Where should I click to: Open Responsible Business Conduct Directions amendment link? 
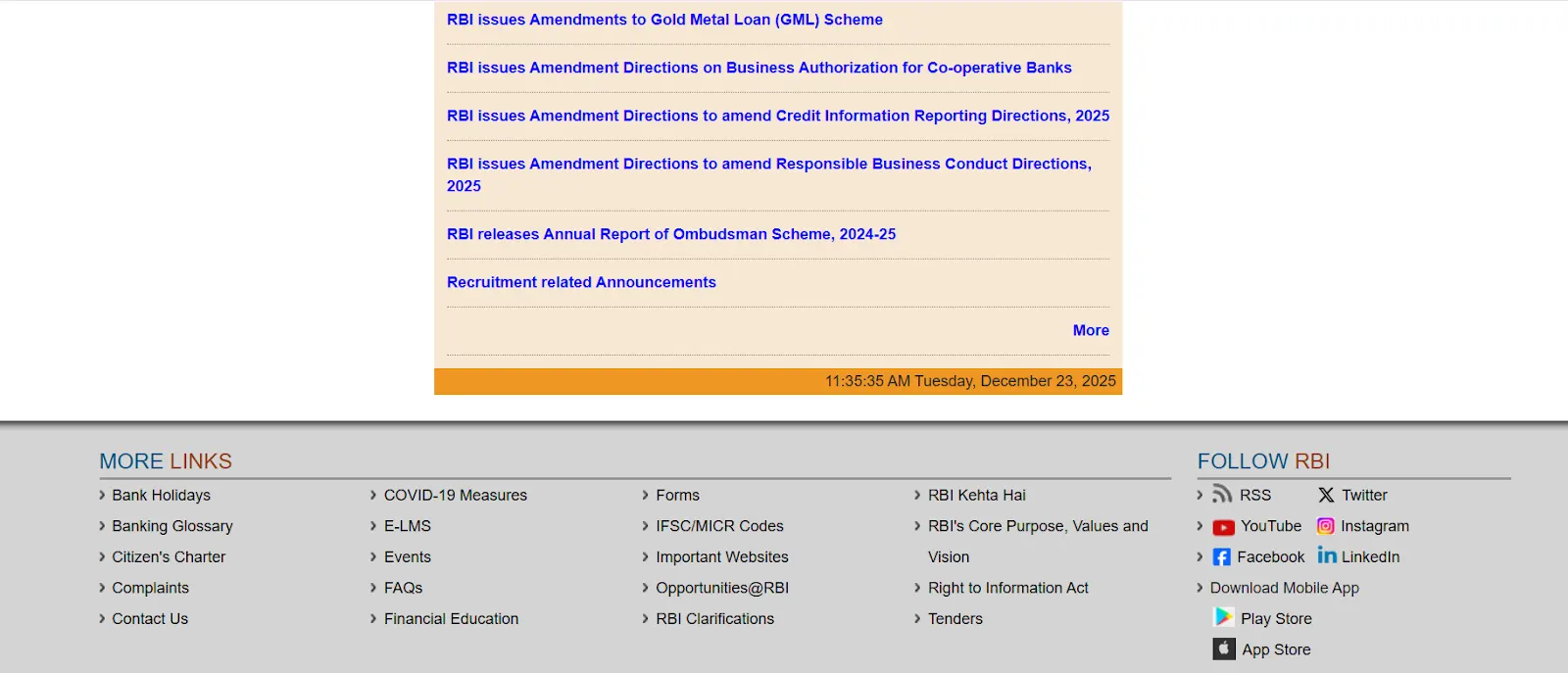(x=769, y=174)
